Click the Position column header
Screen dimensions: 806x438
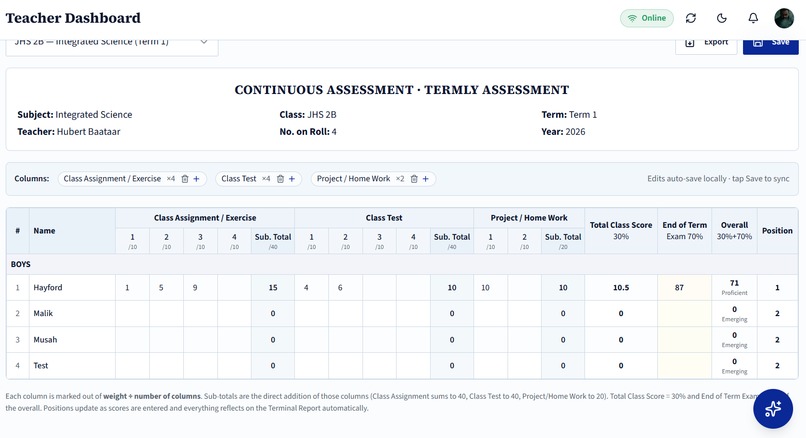tap(777, 230)
